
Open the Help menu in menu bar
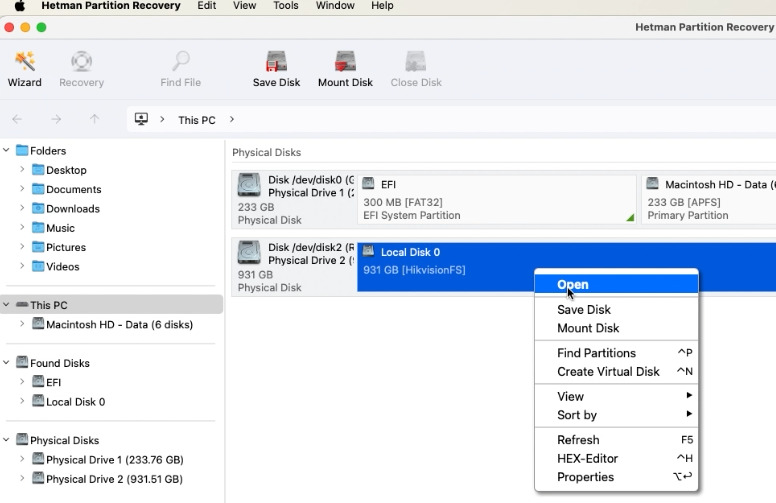click(x=382, y=5)
